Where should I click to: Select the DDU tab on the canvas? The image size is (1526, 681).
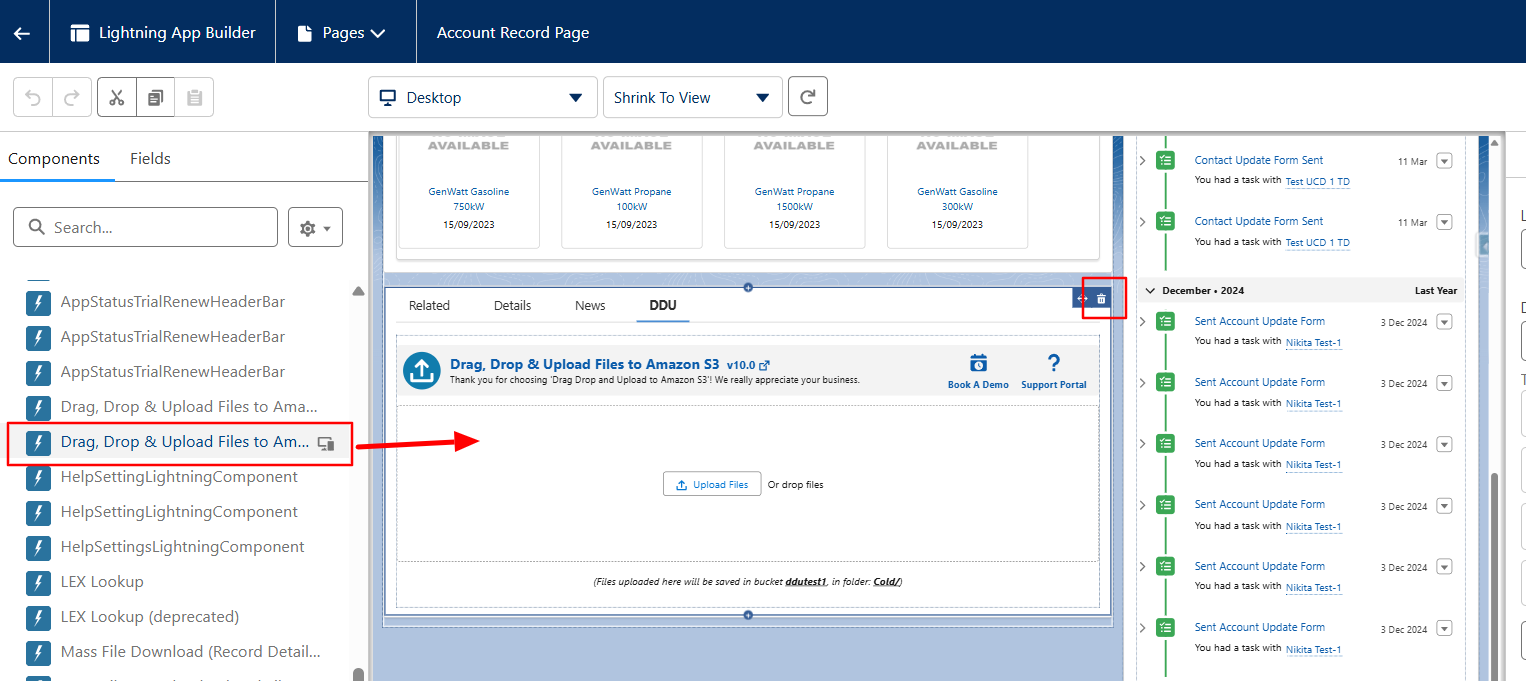pos(663,306)
